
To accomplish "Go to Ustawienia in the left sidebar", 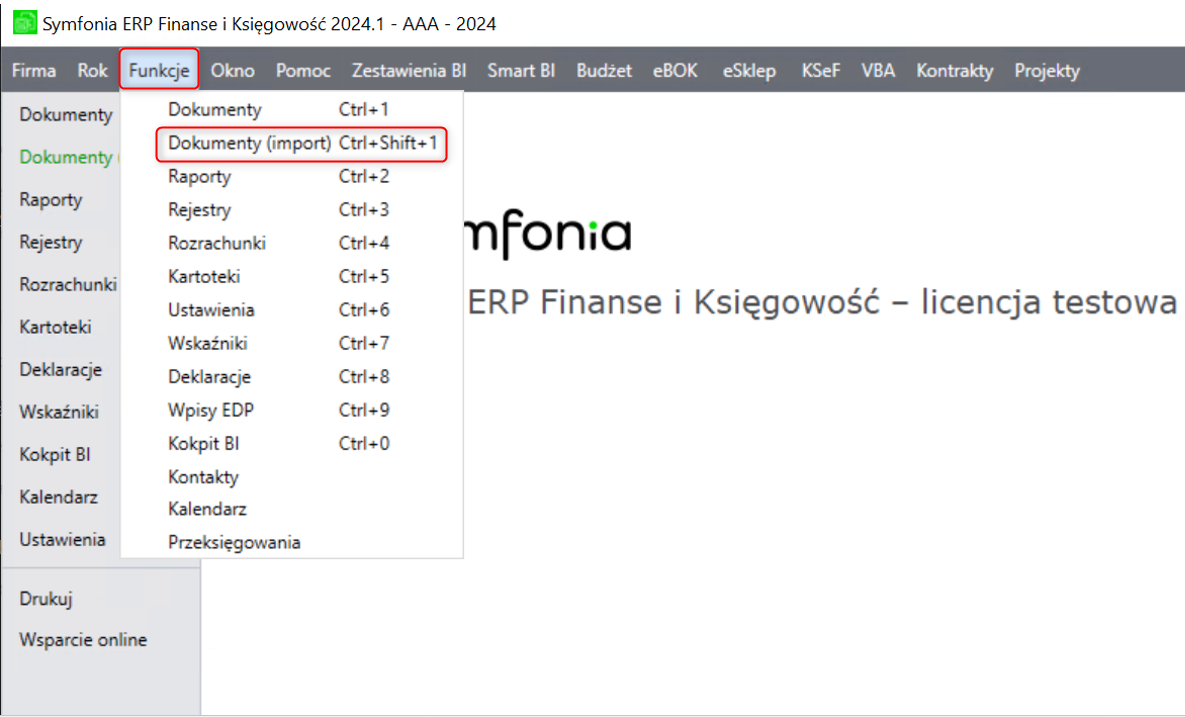I will click(62, 539).
